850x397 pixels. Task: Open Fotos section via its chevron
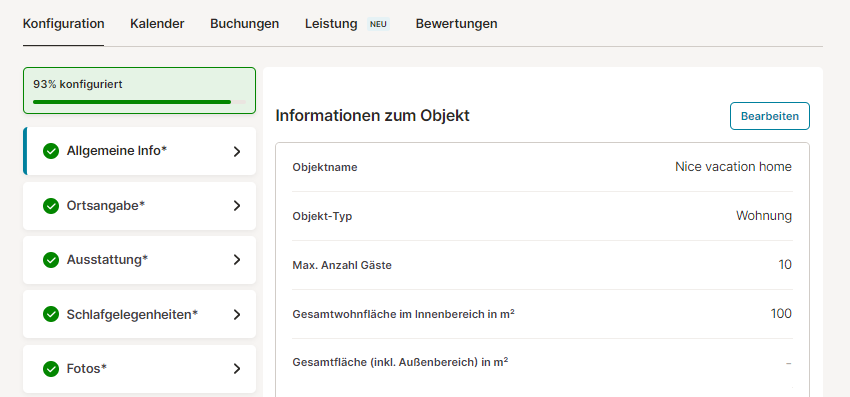tap(236, 369)
